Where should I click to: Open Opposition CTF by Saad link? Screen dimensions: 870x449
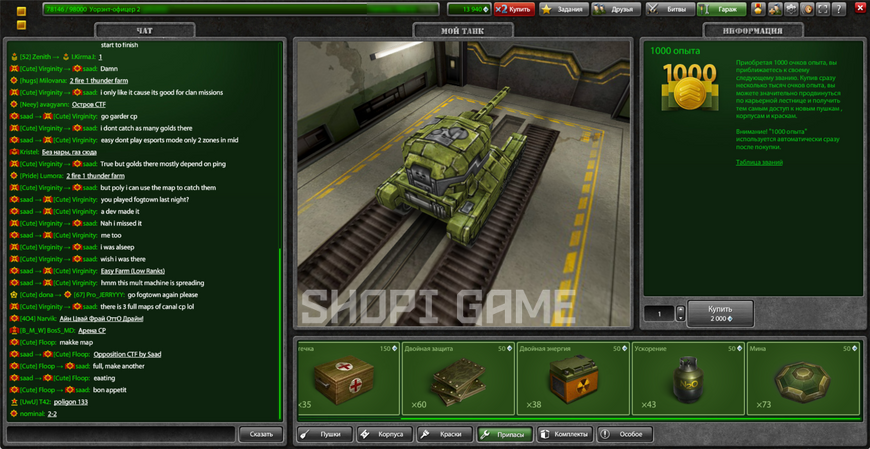tap(127, 354)
